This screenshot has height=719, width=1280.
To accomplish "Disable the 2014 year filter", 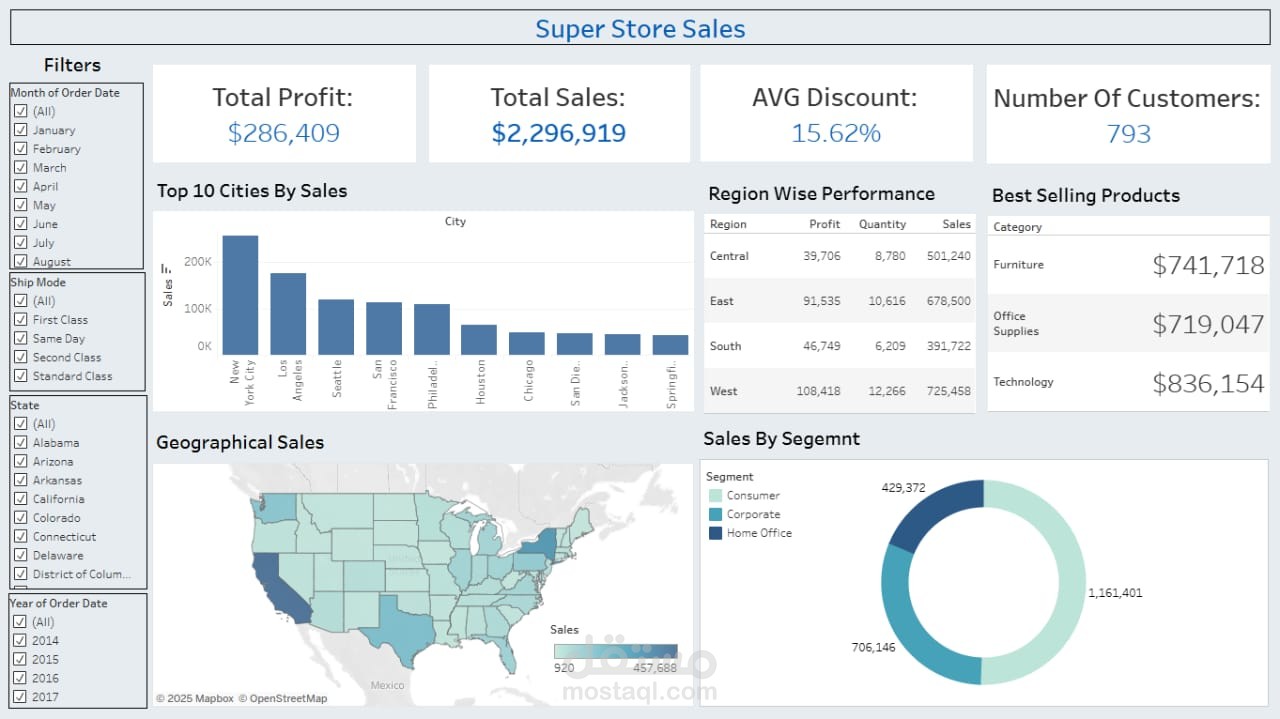I will [x=22, y=640].
